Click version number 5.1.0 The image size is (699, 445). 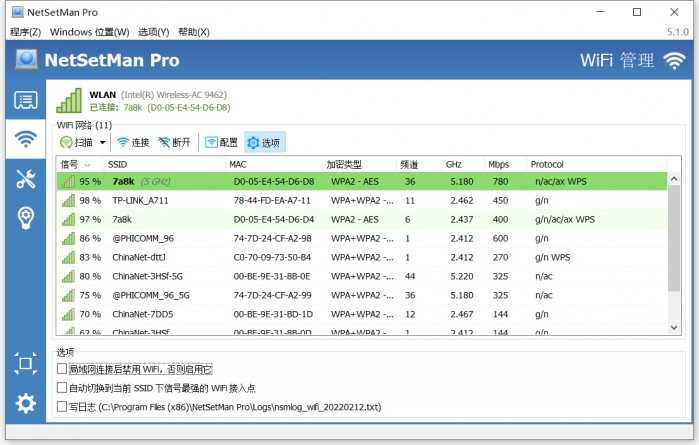[x=678, y=32]
